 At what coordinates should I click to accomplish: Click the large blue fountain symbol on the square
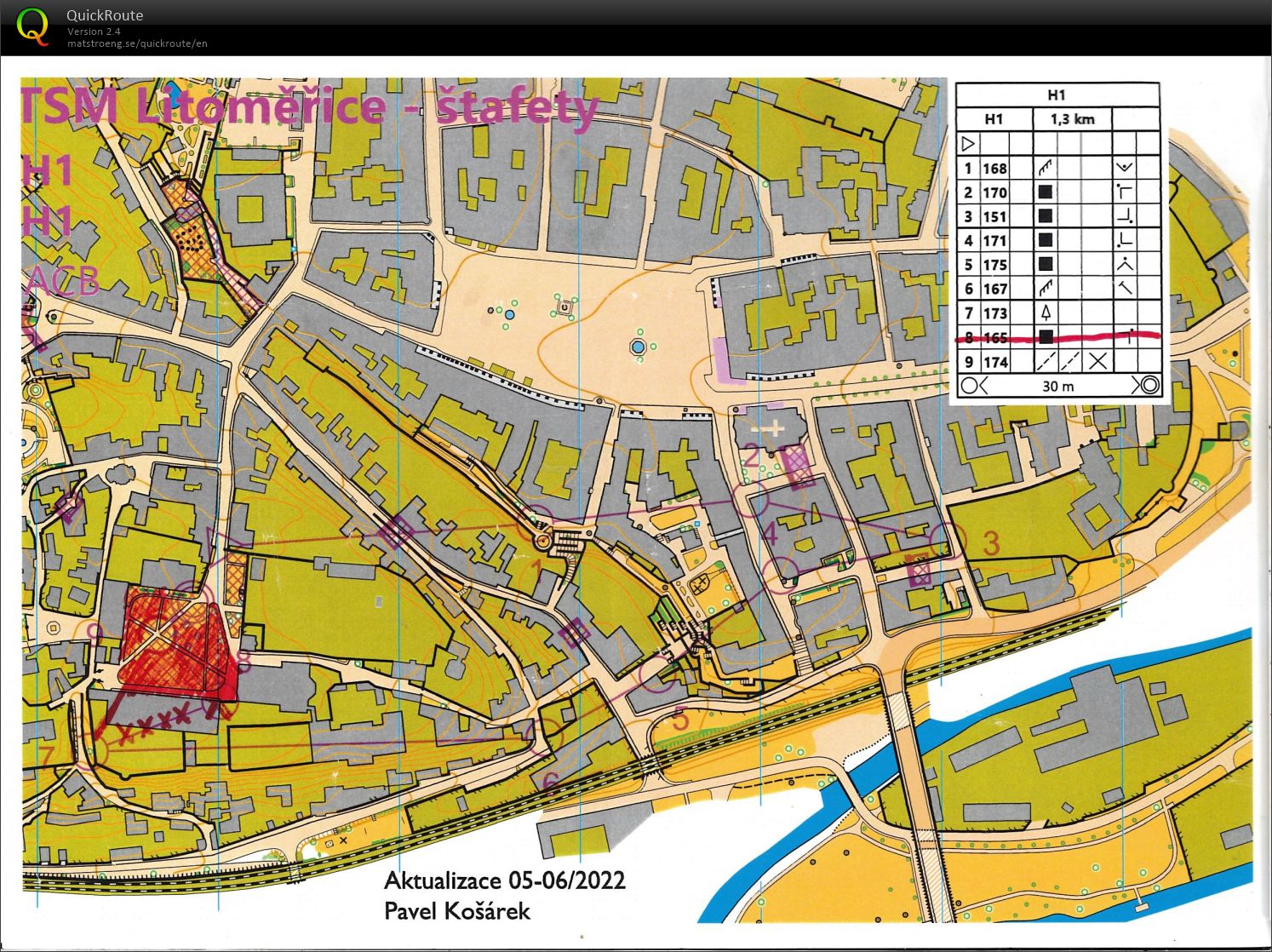pyautogui.click(x=638, y=347)
